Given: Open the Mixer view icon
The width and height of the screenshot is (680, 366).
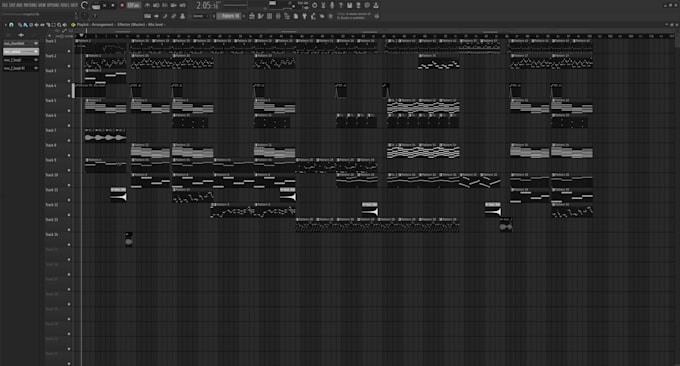Looking at the screenshot, I should [x=278, y=16].
